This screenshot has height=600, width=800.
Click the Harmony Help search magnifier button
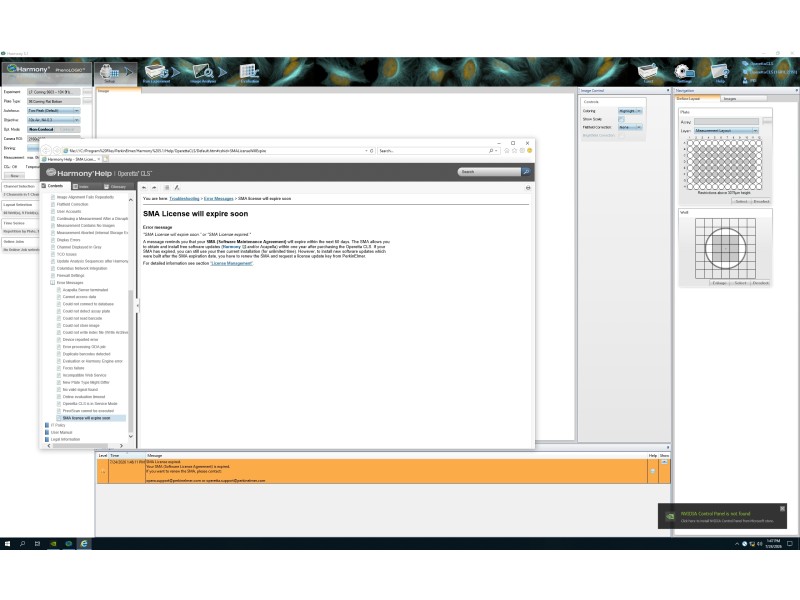pyautogui.click(x=526, y=172)
